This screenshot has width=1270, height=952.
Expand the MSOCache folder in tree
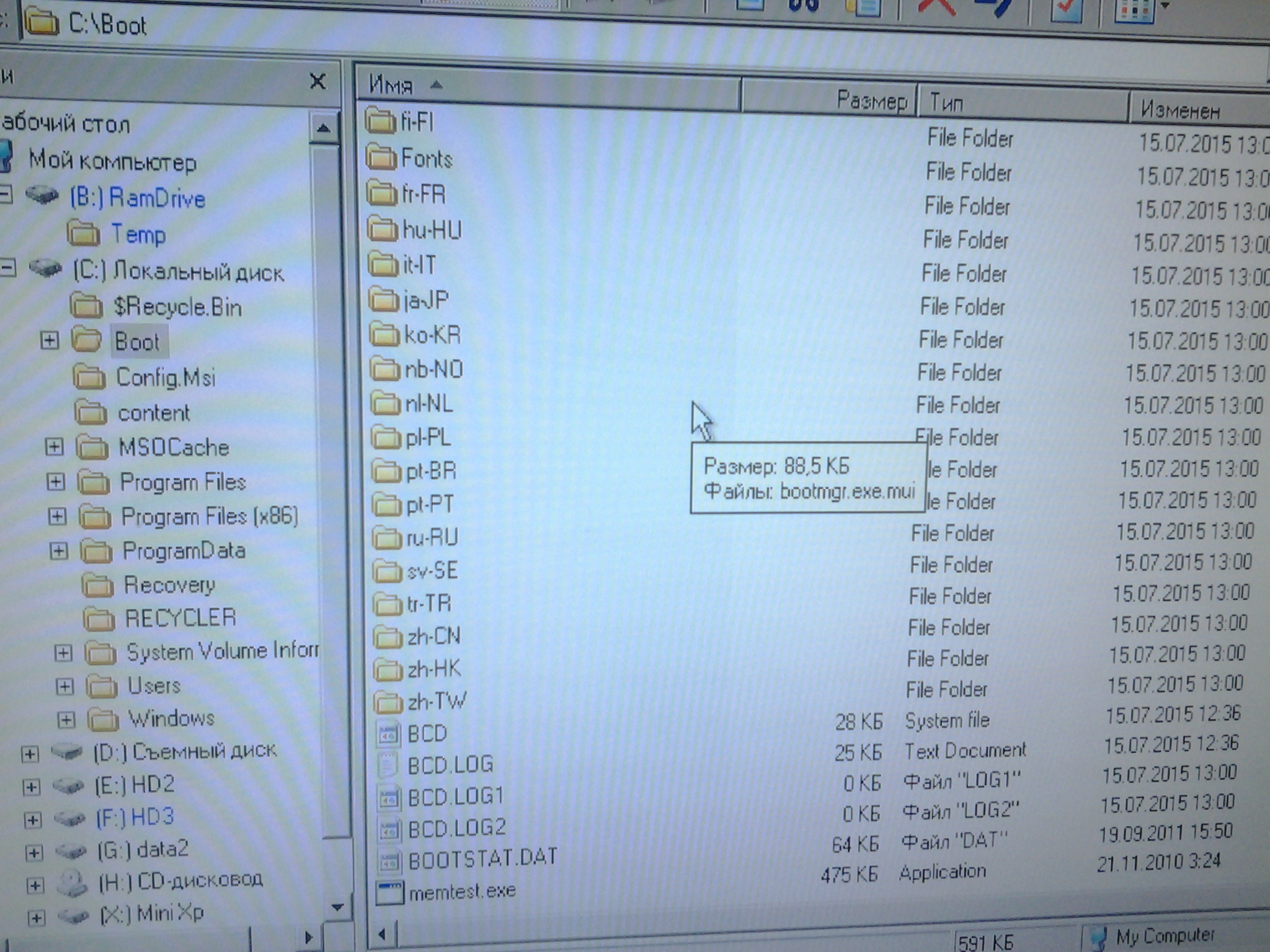pos(54,447)
